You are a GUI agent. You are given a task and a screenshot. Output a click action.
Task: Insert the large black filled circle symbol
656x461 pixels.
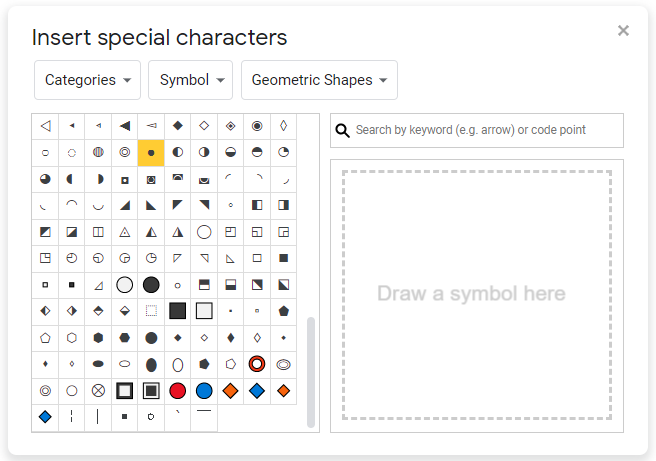151,285
